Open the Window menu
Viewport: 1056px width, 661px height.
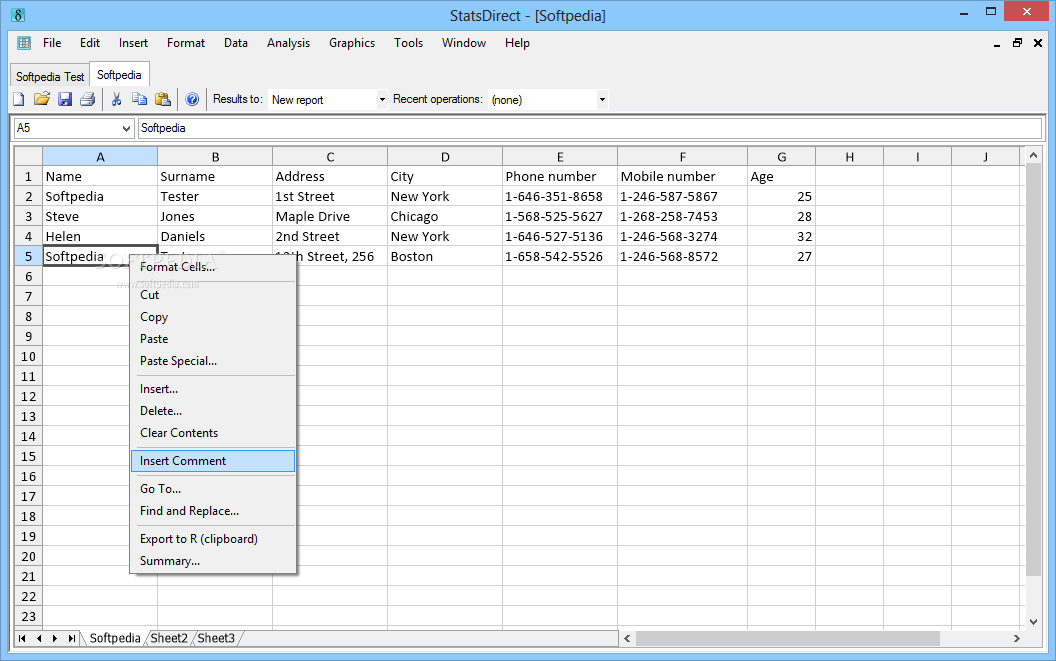point(463,43)
